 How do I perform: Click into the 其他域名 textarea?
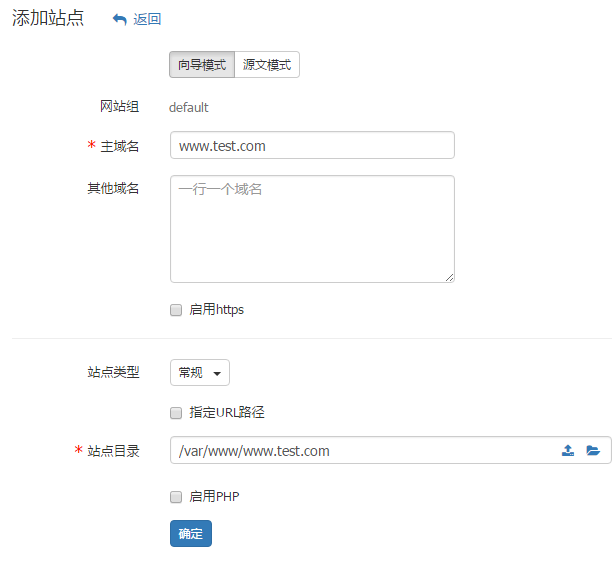tap(312, 229)
